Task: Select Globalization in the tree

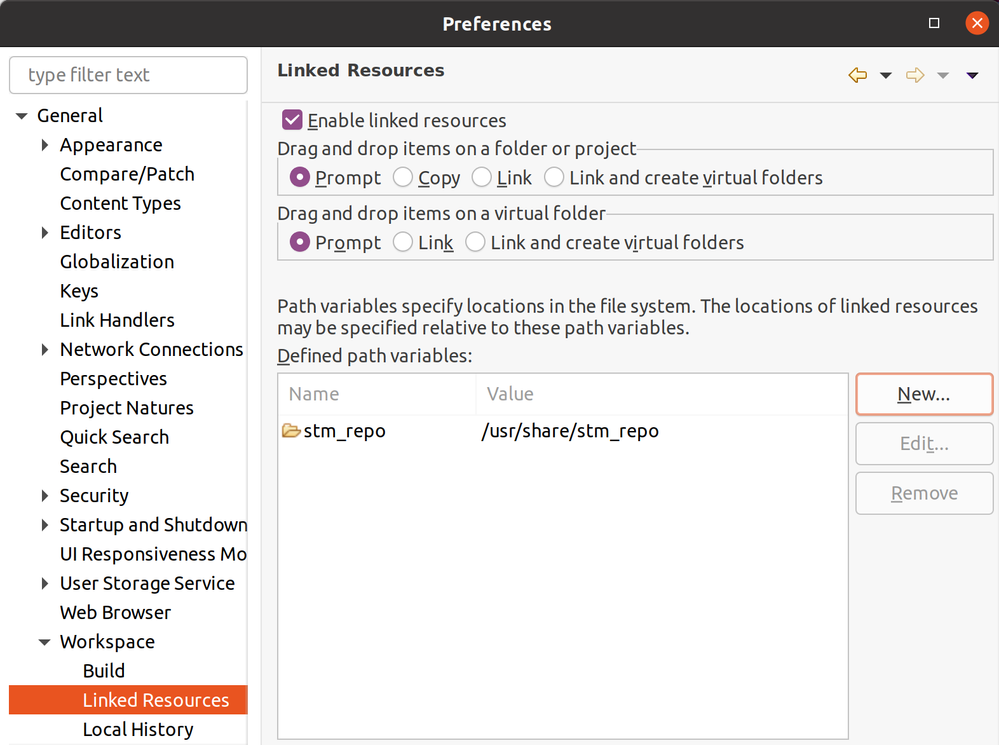Action: [x=117, y=261]
